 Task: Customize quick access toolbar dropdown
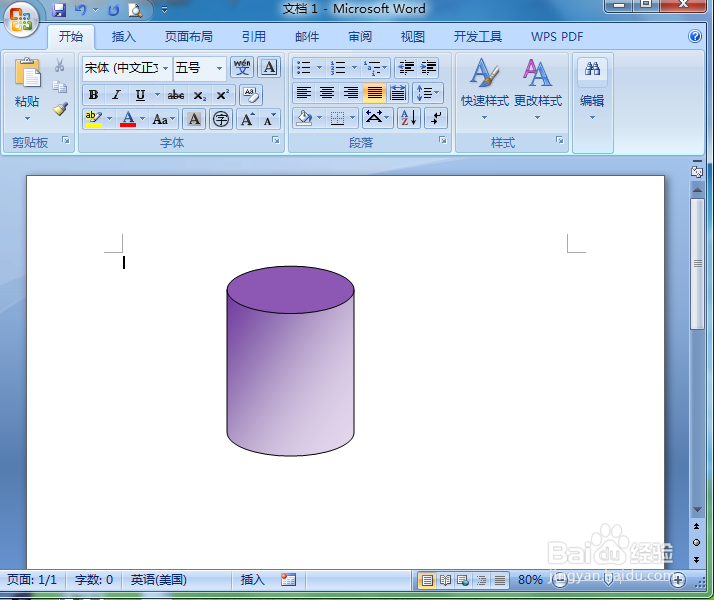[164, 10]
